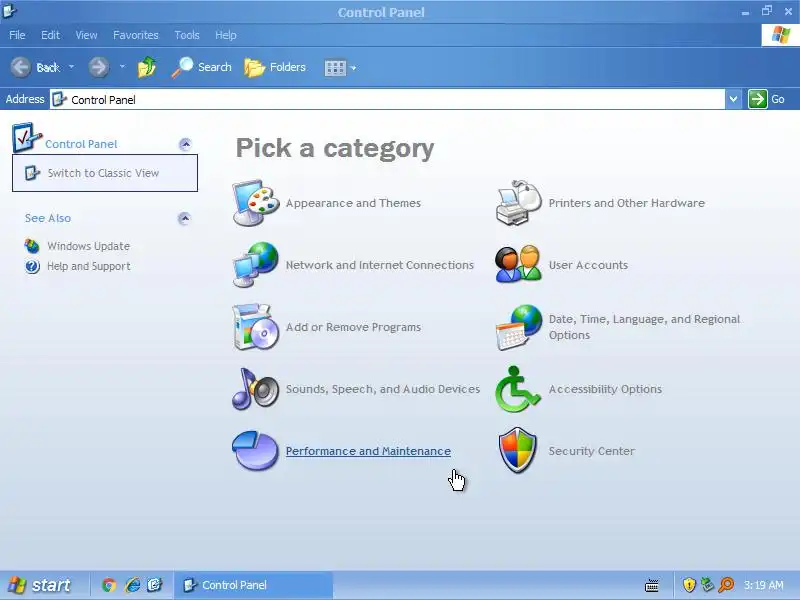Screen dimensions: 800x600
Task: Open the Tools menu
Action: pos(187,35)
